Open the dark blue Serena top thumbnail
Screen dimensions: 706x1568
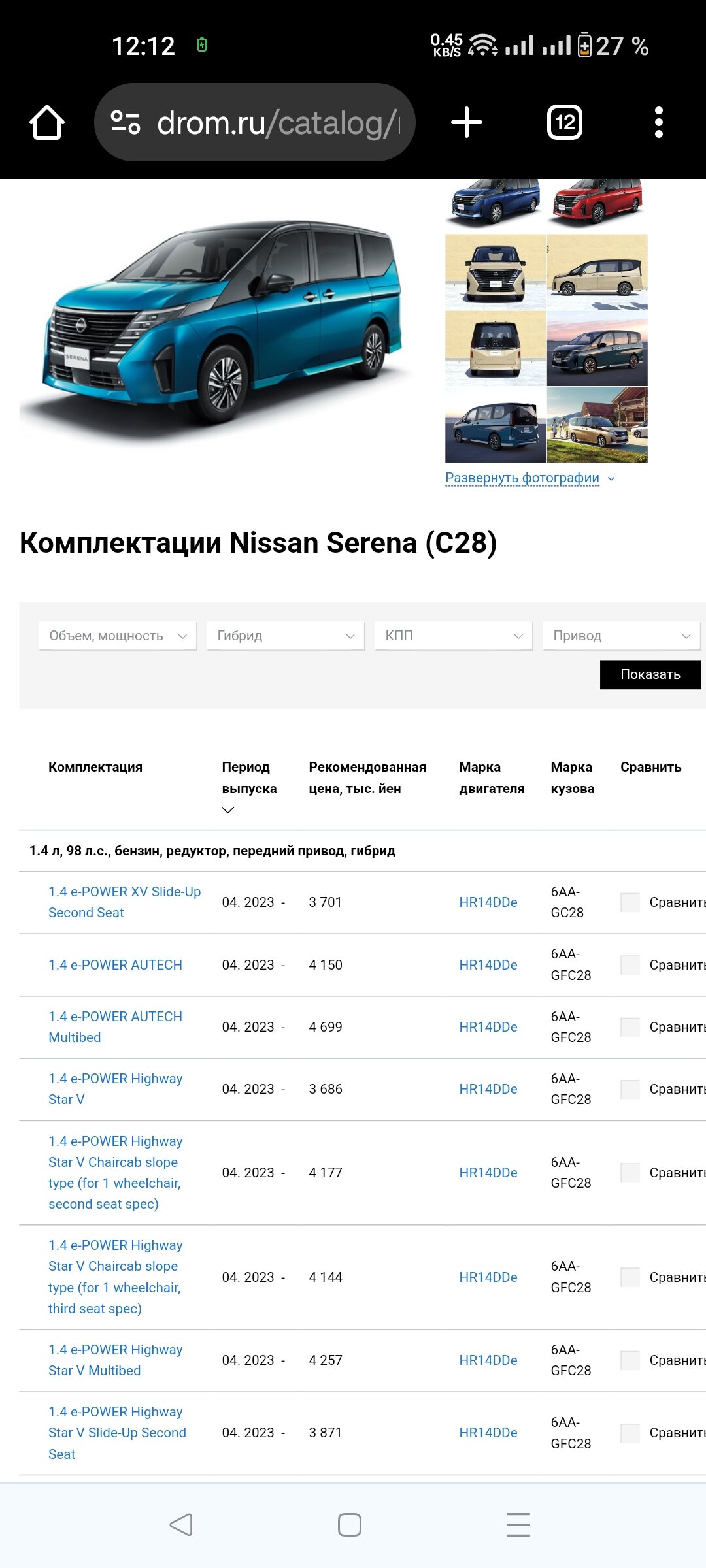pos(496,205)
